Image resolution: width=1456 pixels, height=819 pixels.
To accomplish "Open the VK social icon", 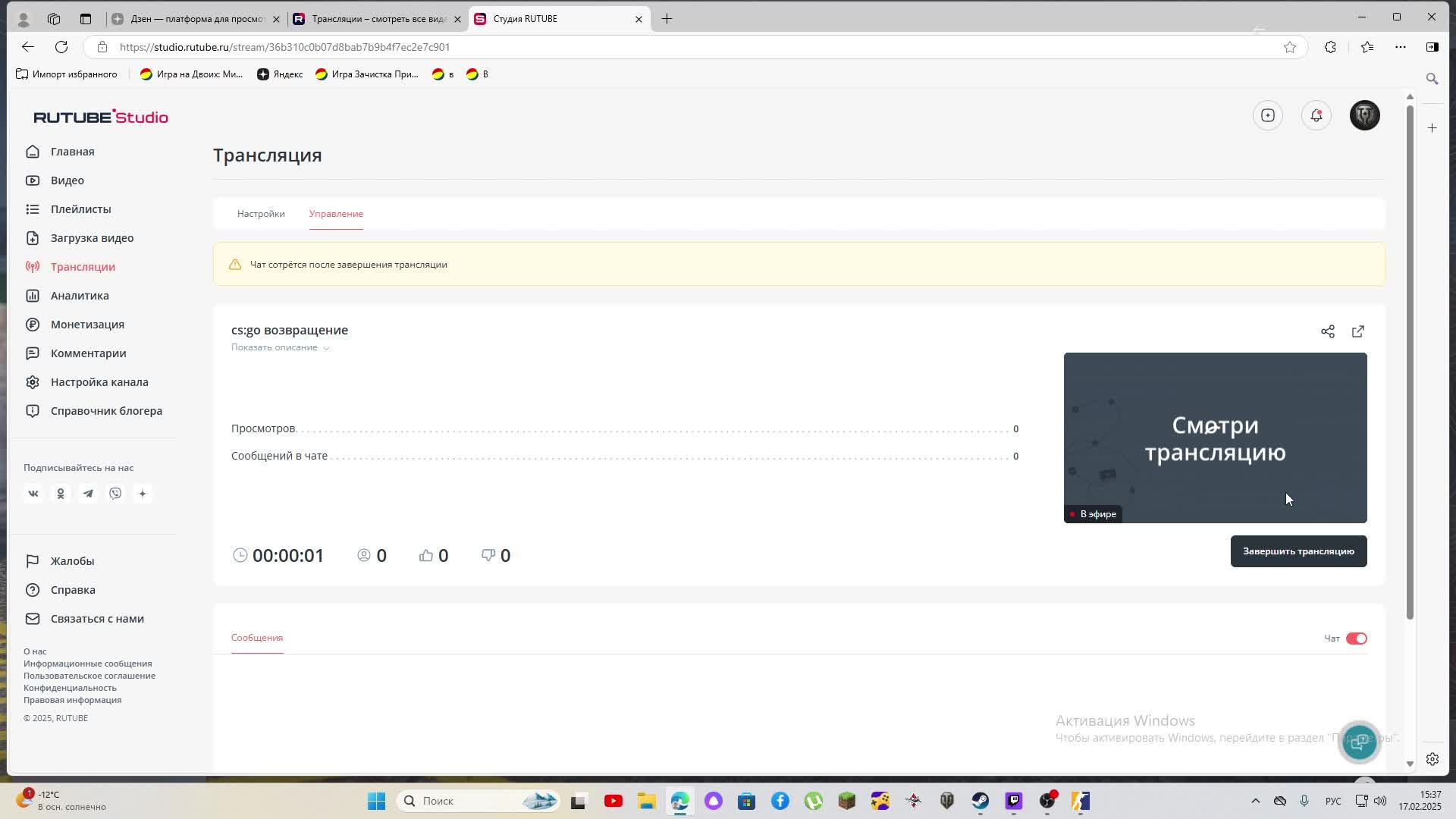I will point(33,494).
